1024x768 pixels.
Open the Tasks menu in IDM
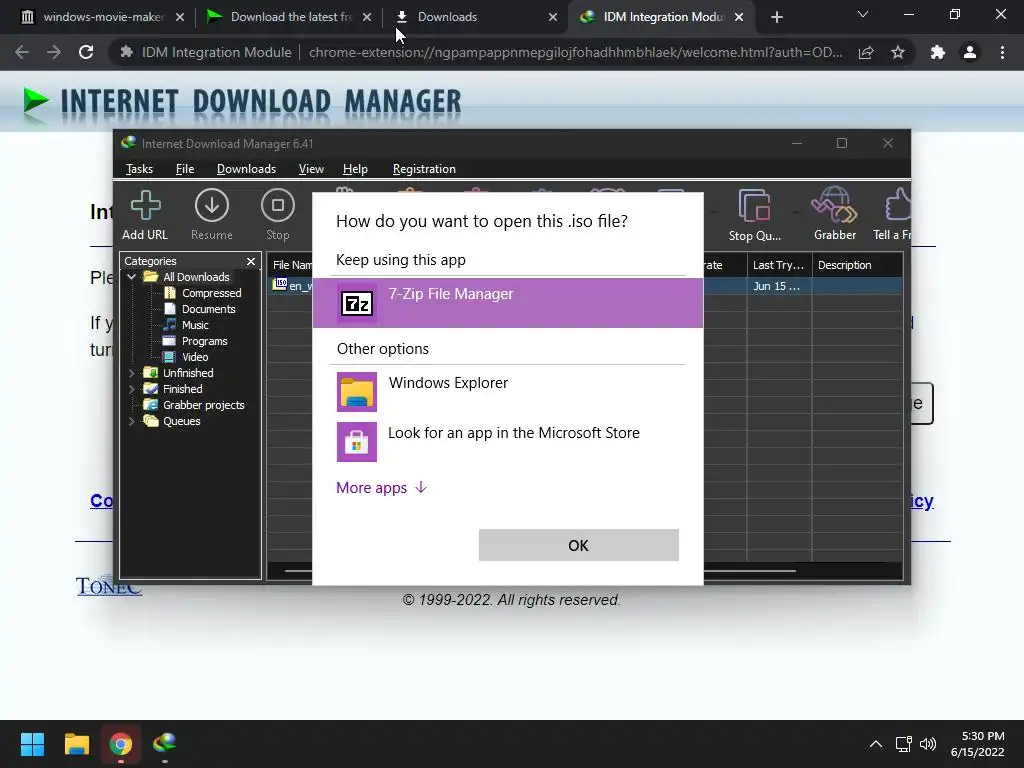pyautogui.click(x=139, y=169)
